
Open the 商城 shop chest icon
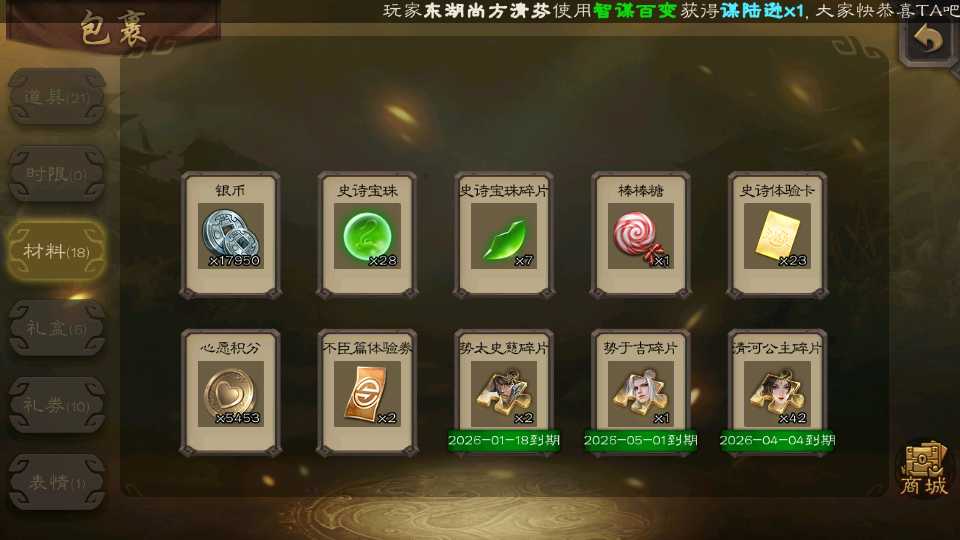coord(924,468)
